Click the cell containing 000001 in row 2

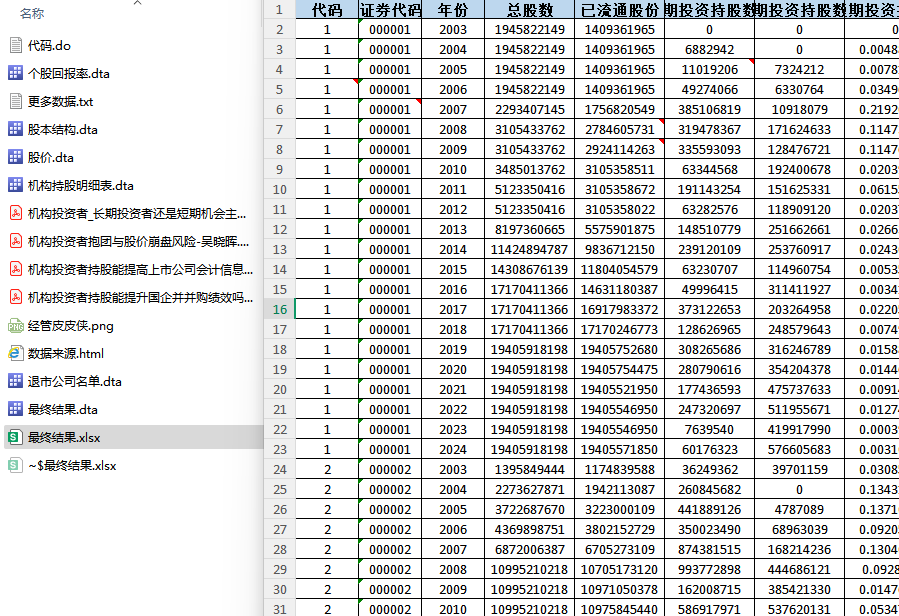coord(391,29)
